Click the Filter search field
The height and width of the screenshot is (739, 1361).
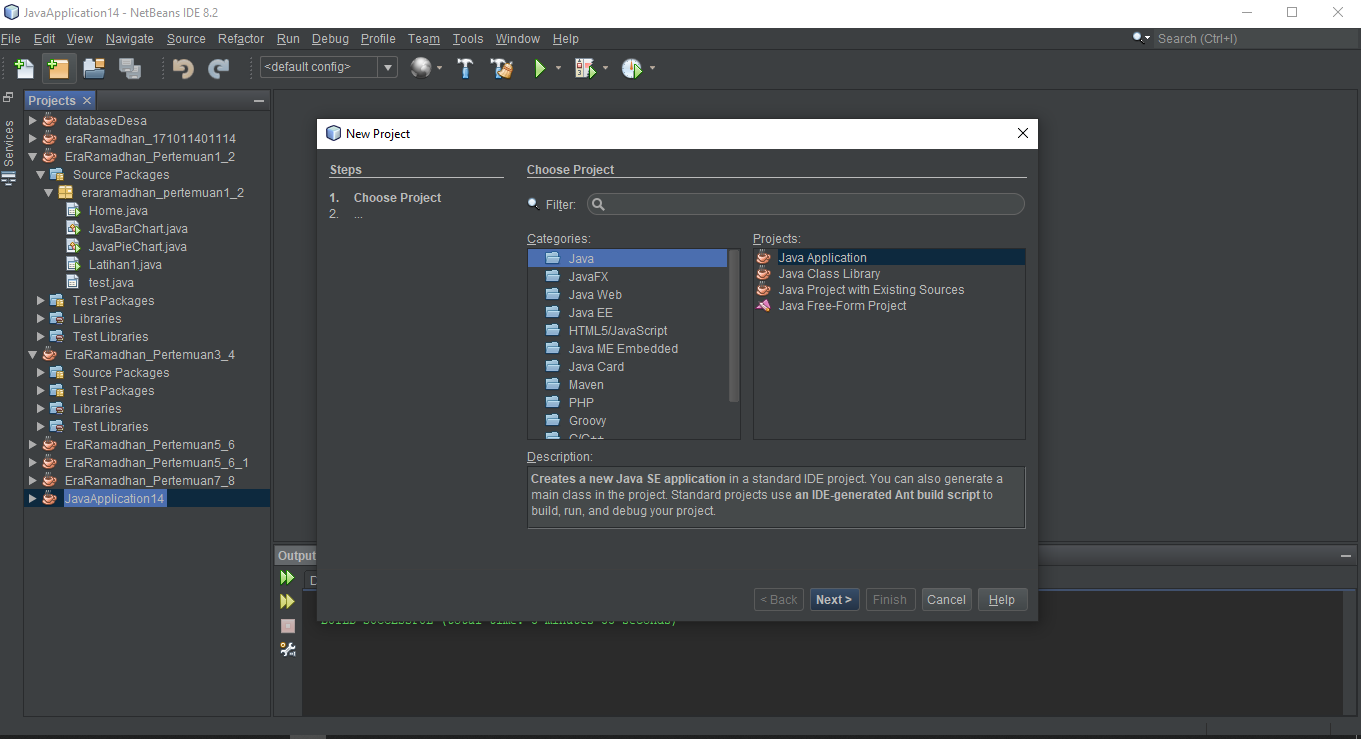click(x=806, y=204)
